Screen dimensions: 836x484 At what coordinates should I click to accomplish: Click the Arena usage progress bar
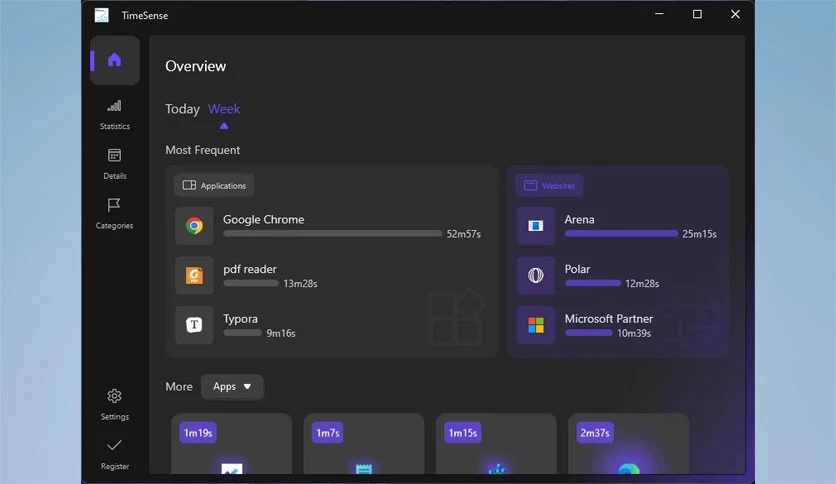click(x=621, y=233)
